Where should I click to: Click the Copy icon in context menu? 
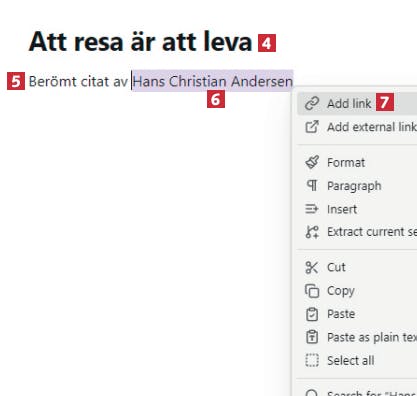click(x=312, y=291)
